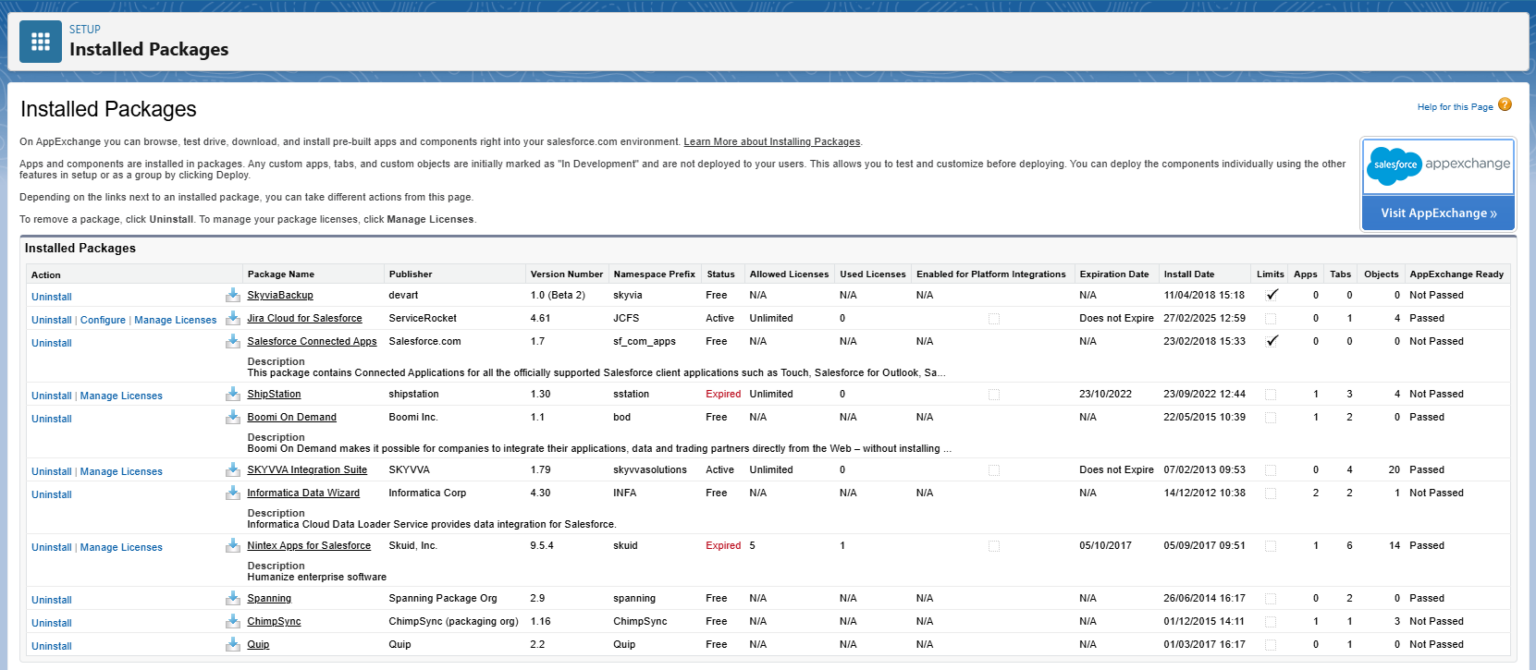
Task: Open Help for this Page link
Action: (x=1454, y=107)
